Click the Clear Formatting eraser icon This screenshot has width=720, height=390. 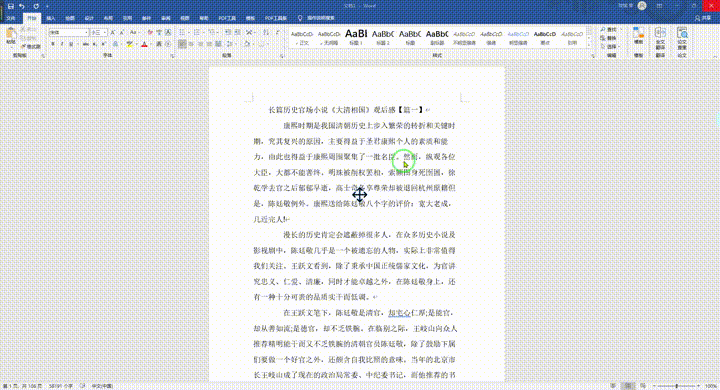(x=150, y=33)
